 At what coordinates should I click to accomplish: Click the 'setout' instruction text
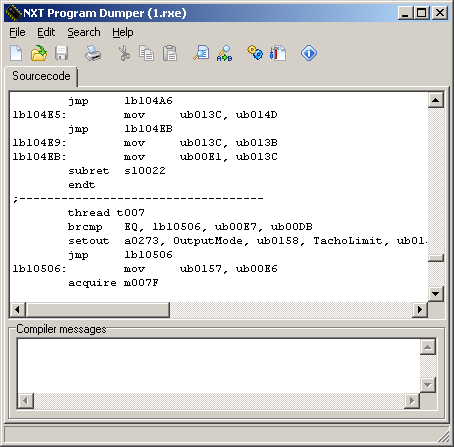89,241
